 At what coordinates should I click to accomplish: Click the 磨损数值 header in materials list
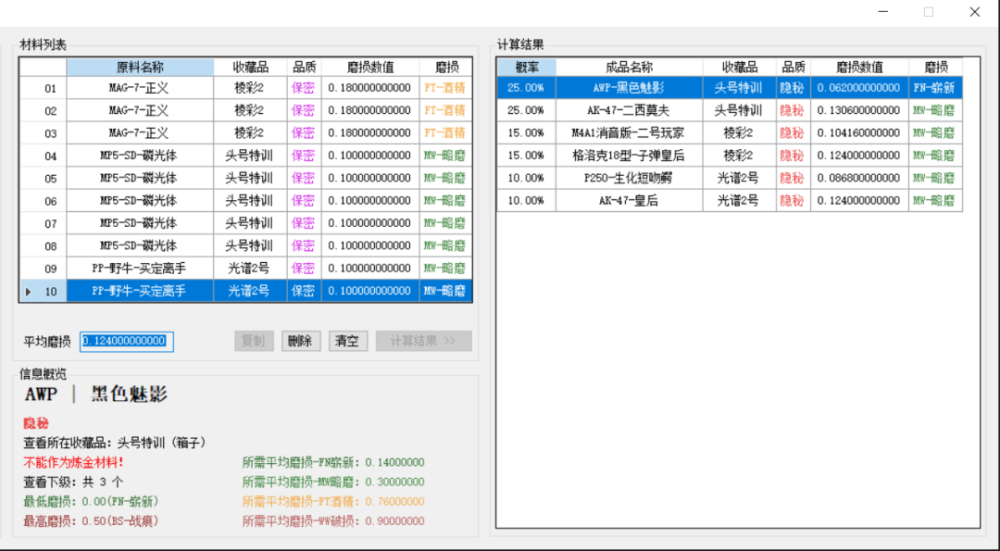370,67
